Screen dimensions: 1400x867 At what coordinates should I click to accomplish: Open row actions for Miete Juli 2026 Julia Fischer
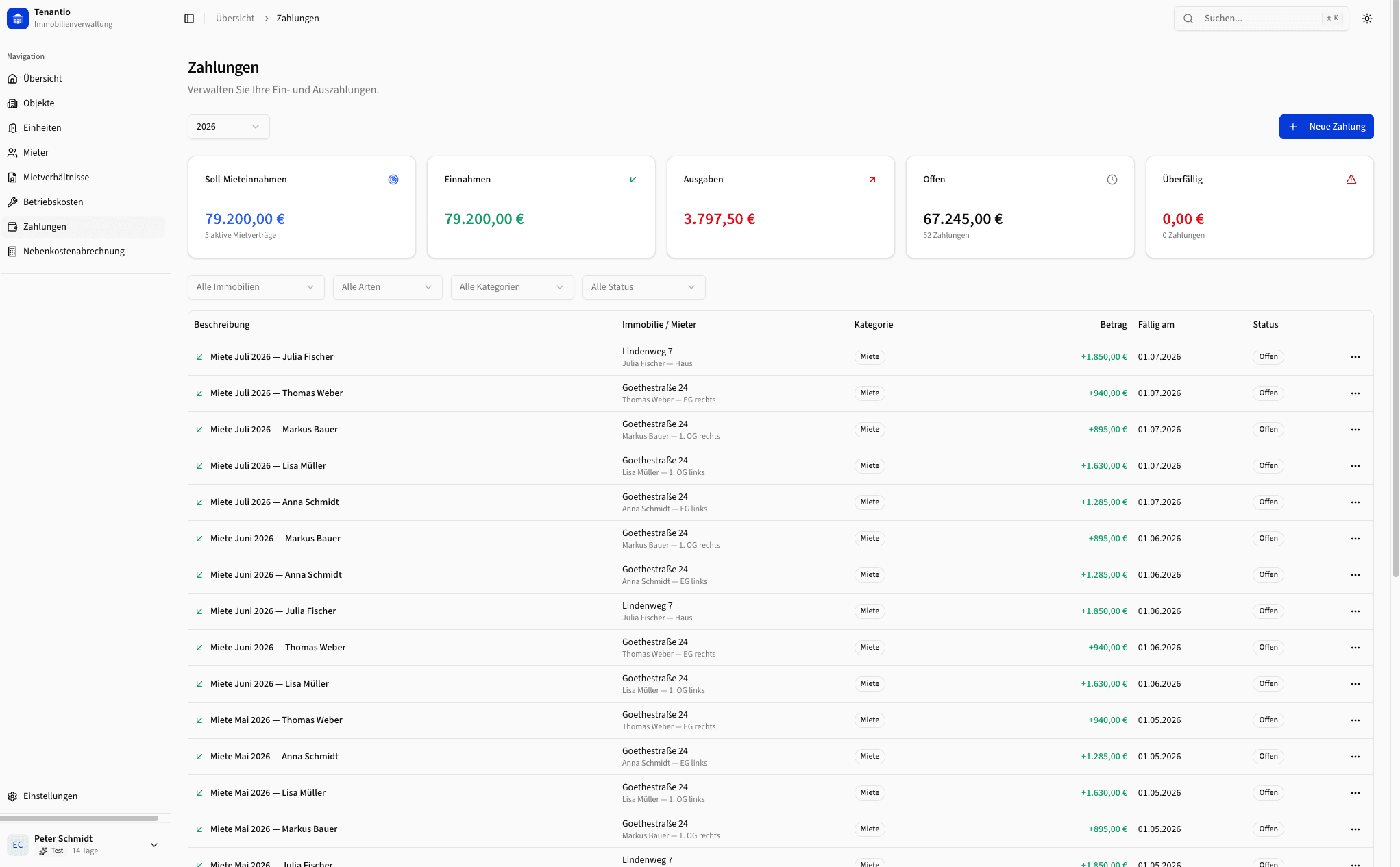tap(1355, 357)
